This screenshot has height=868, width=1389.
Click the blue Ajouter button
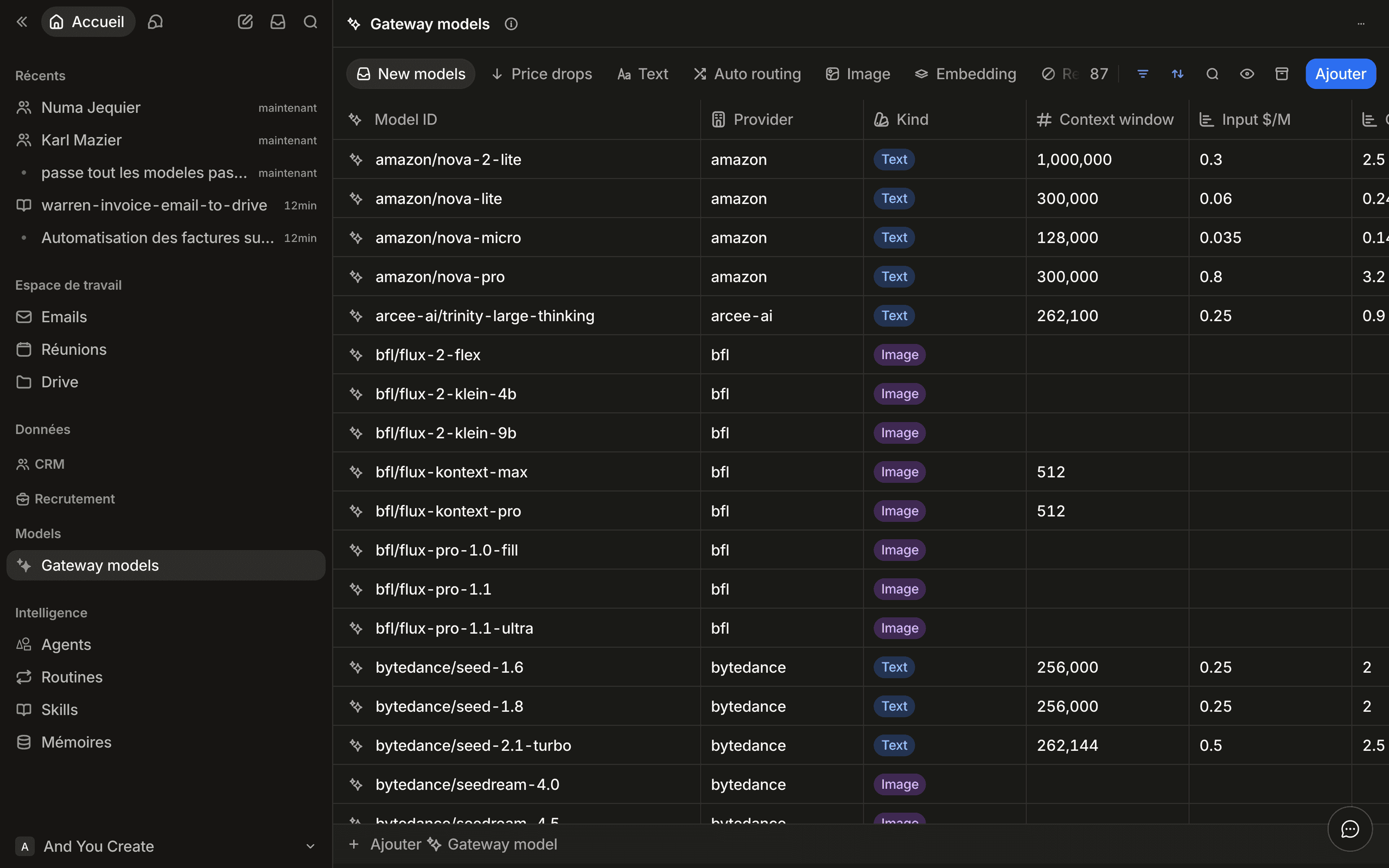coord(1340,74)
